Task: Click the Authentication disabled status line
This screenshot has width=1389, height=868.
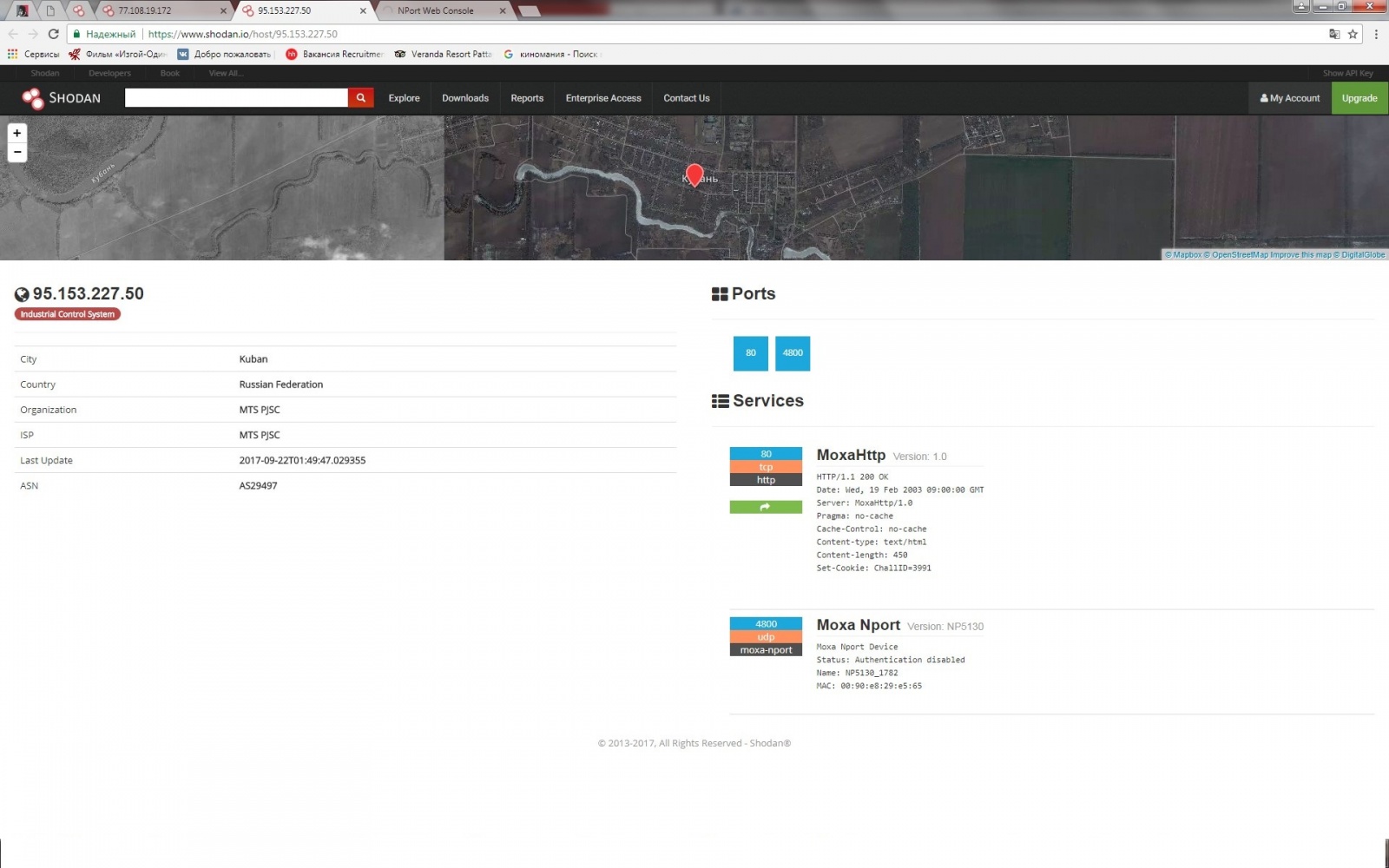Action: tap(891, 660)
